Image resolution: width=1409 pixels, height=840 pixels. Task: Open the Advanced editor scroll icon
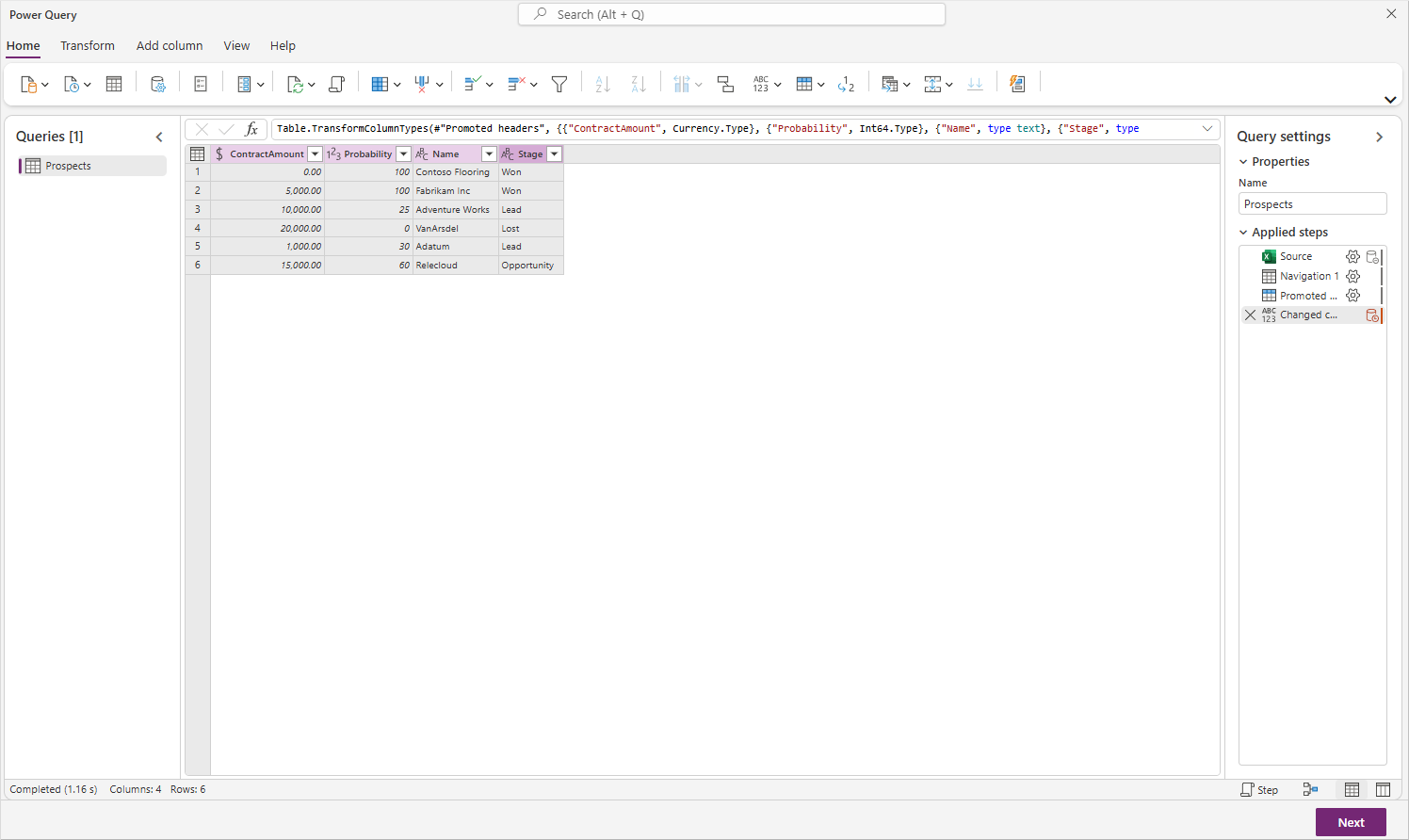pos(336,84)
